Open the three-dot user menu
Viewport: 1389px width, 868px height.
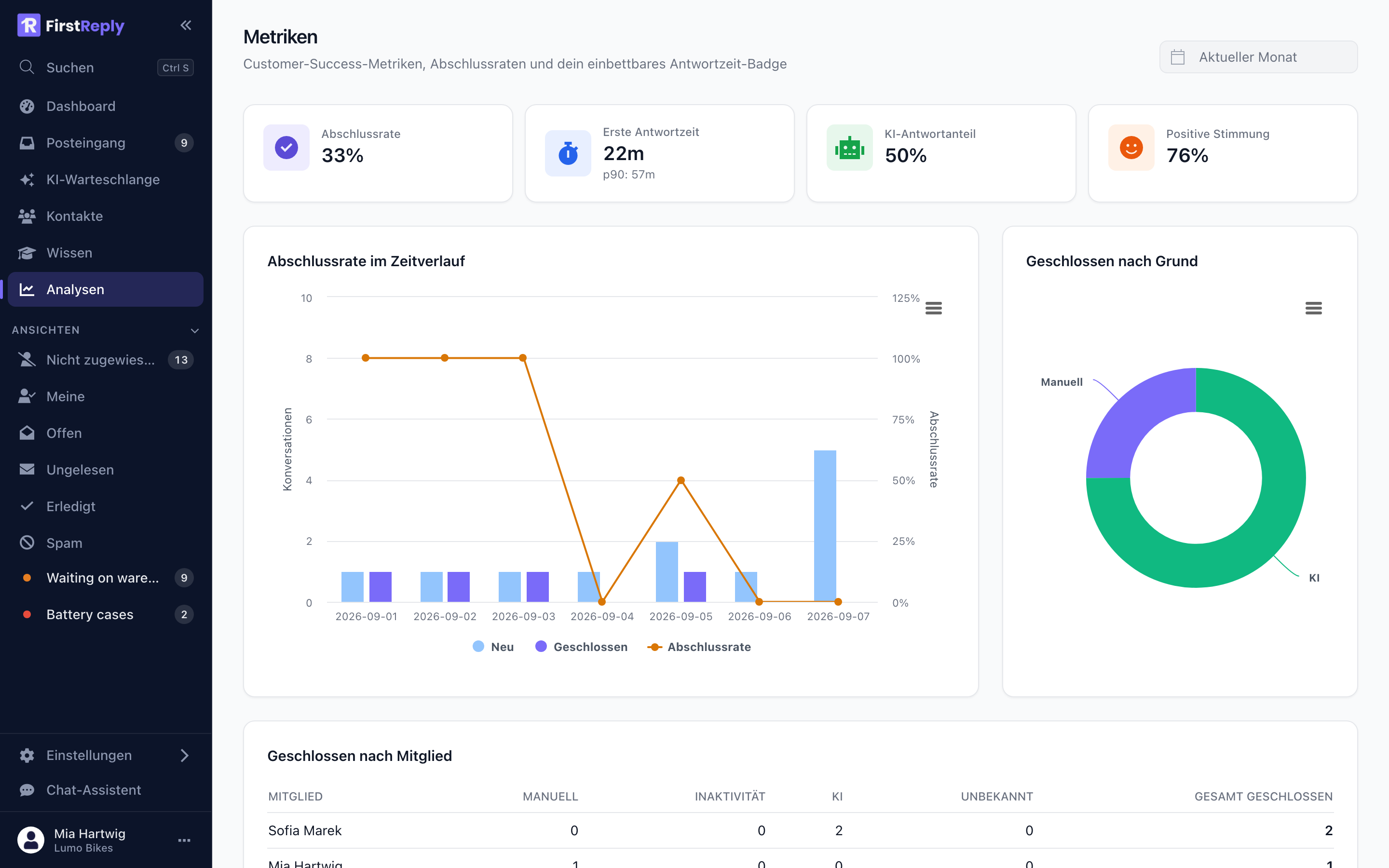click(x=184, y=841)
